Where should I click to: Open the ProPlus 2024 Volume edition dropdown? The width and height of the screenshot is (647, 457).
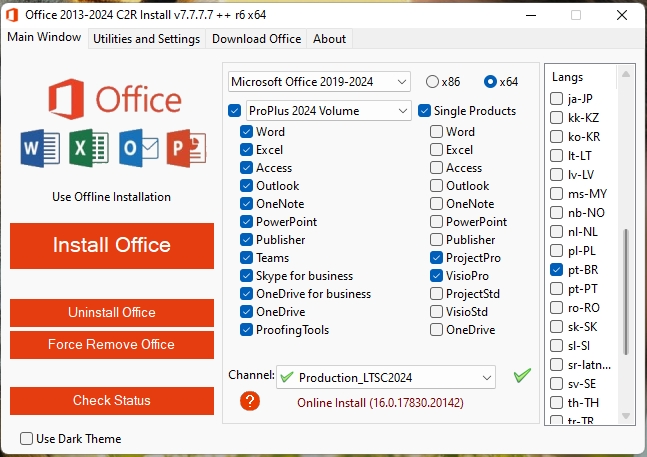328,111
